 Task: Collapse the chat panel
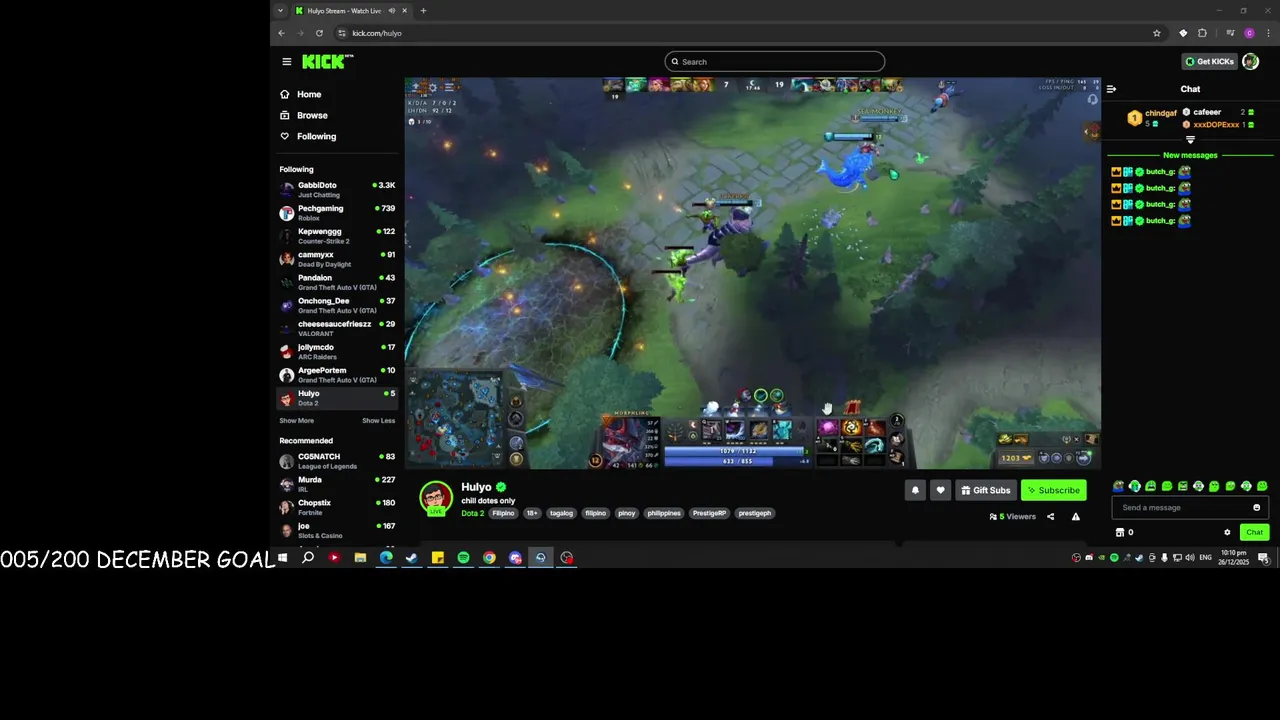(1111, 89)
